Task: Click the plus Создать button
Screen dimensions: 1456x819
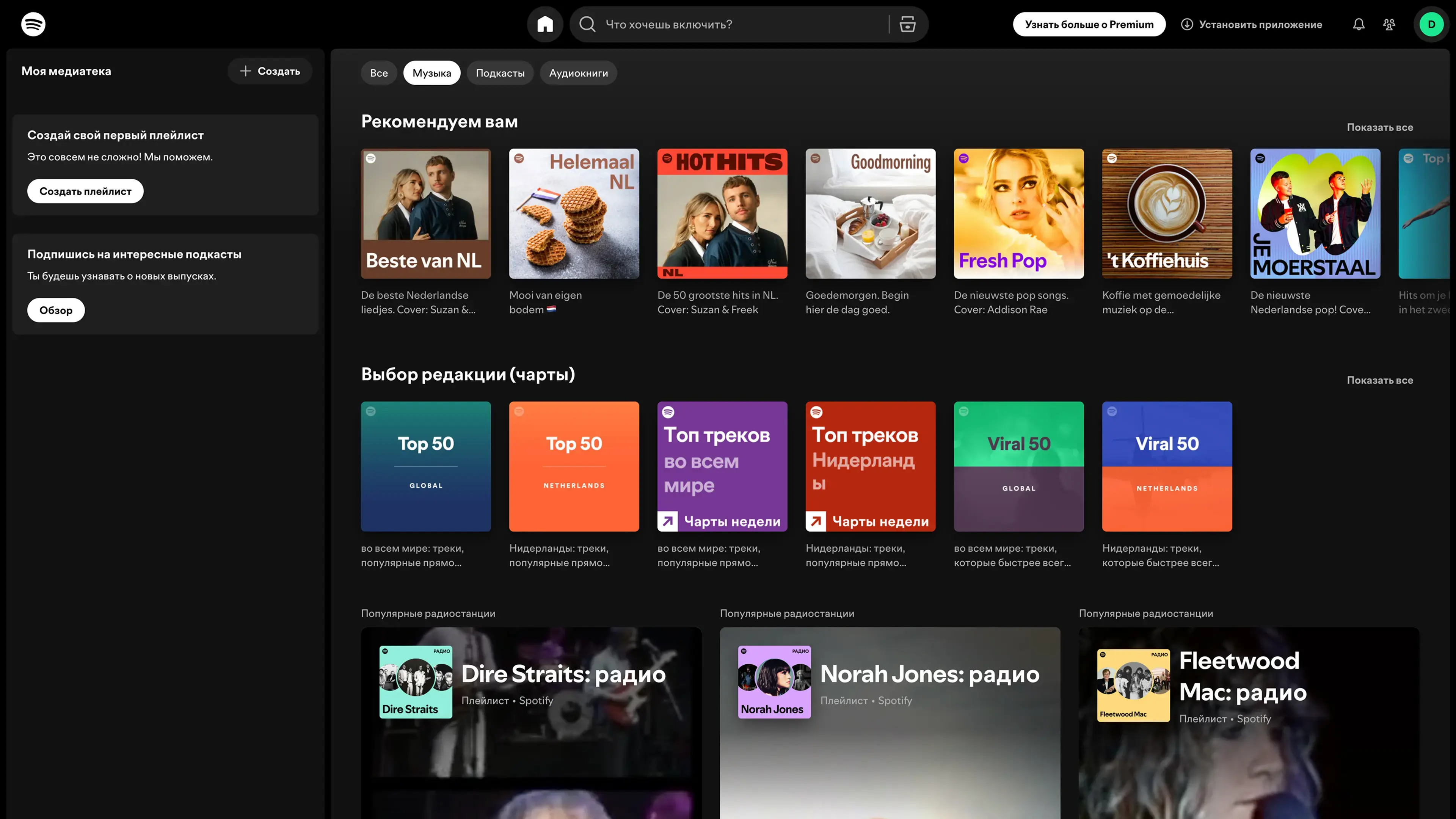Action: click(x=270, y=71)
